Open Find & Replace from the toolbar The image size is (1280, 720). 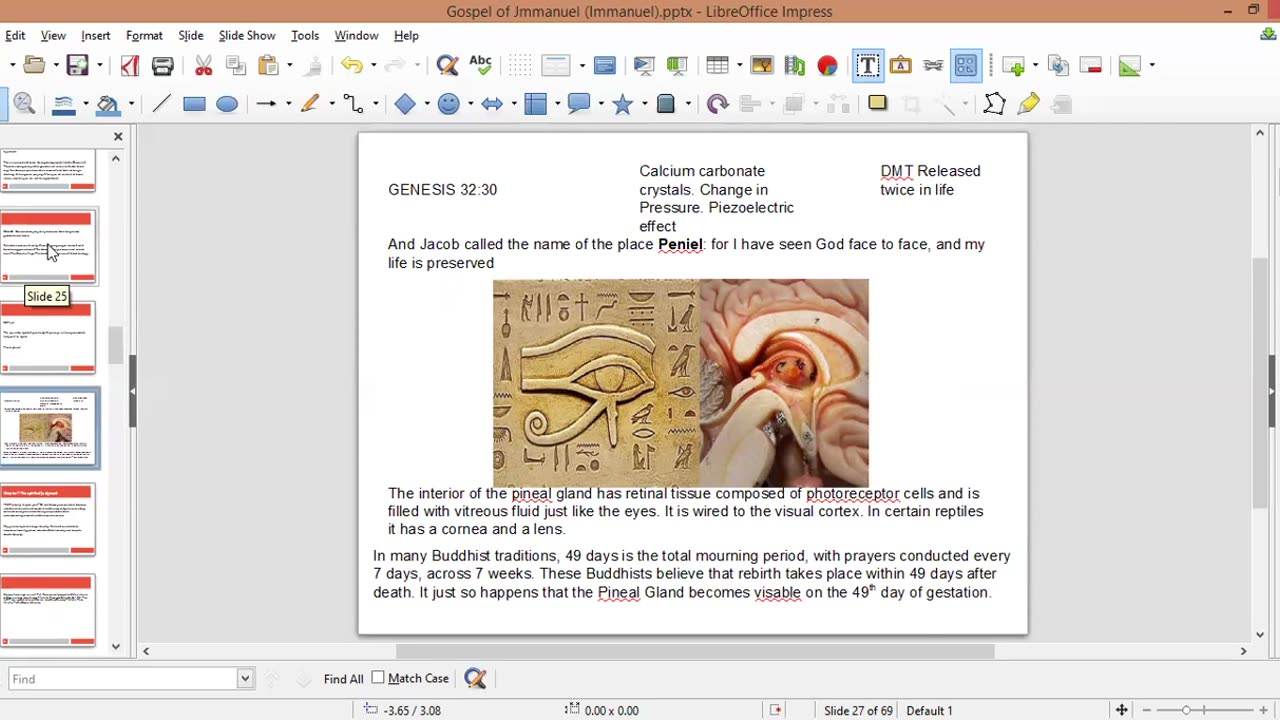click(447, 66)
